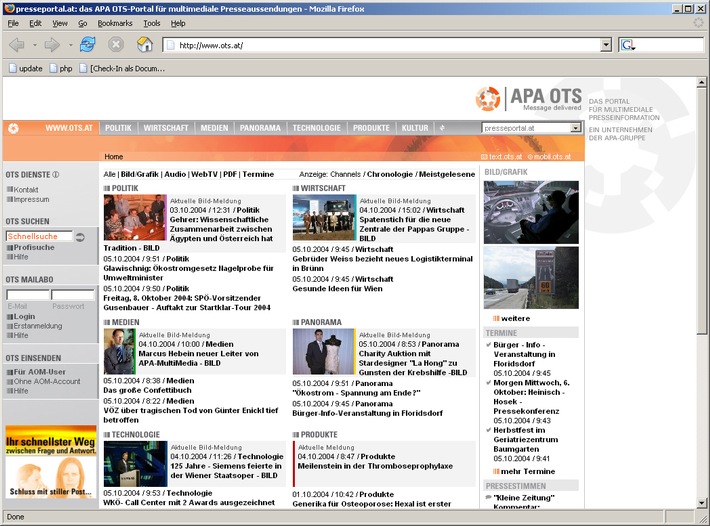
Task: Open the Tools menu
Action: click(152, 24)
